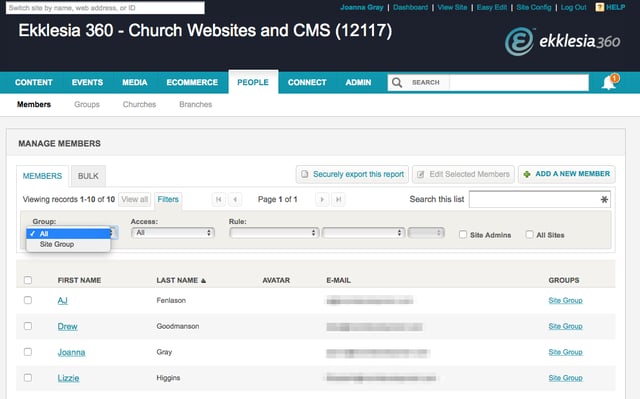
Task: Check the box for AJ Fenlason
Action: [28, 300]
